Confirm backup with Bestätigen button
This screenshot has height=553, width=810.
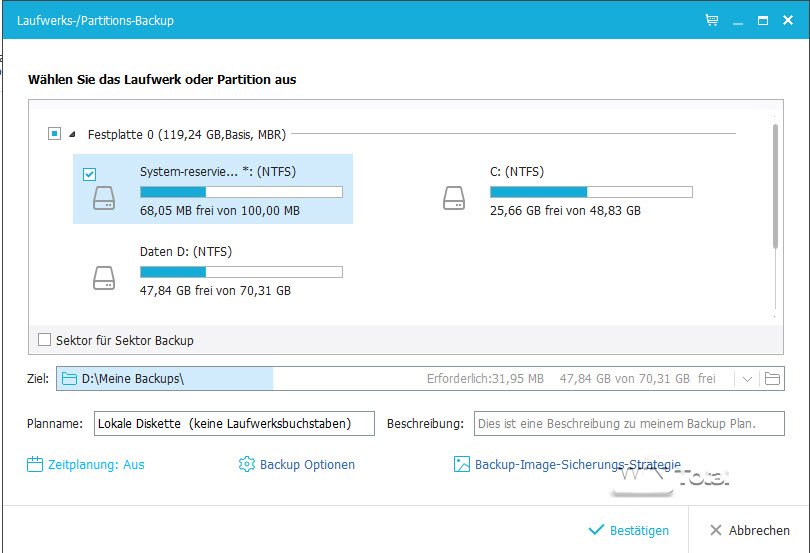[629, 530]
